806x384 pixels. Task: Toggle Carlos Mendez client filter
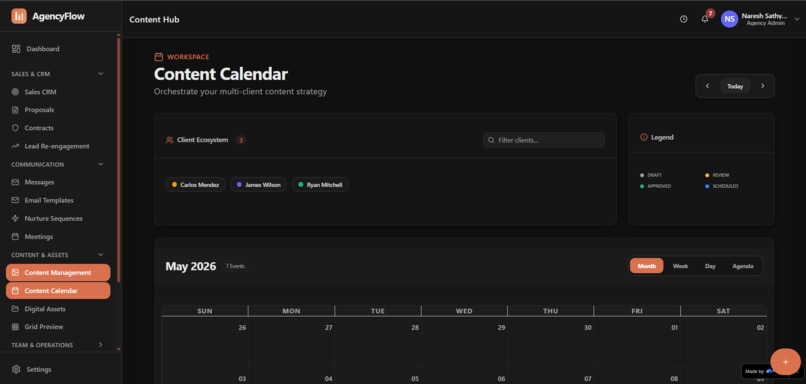coord(195,185)
